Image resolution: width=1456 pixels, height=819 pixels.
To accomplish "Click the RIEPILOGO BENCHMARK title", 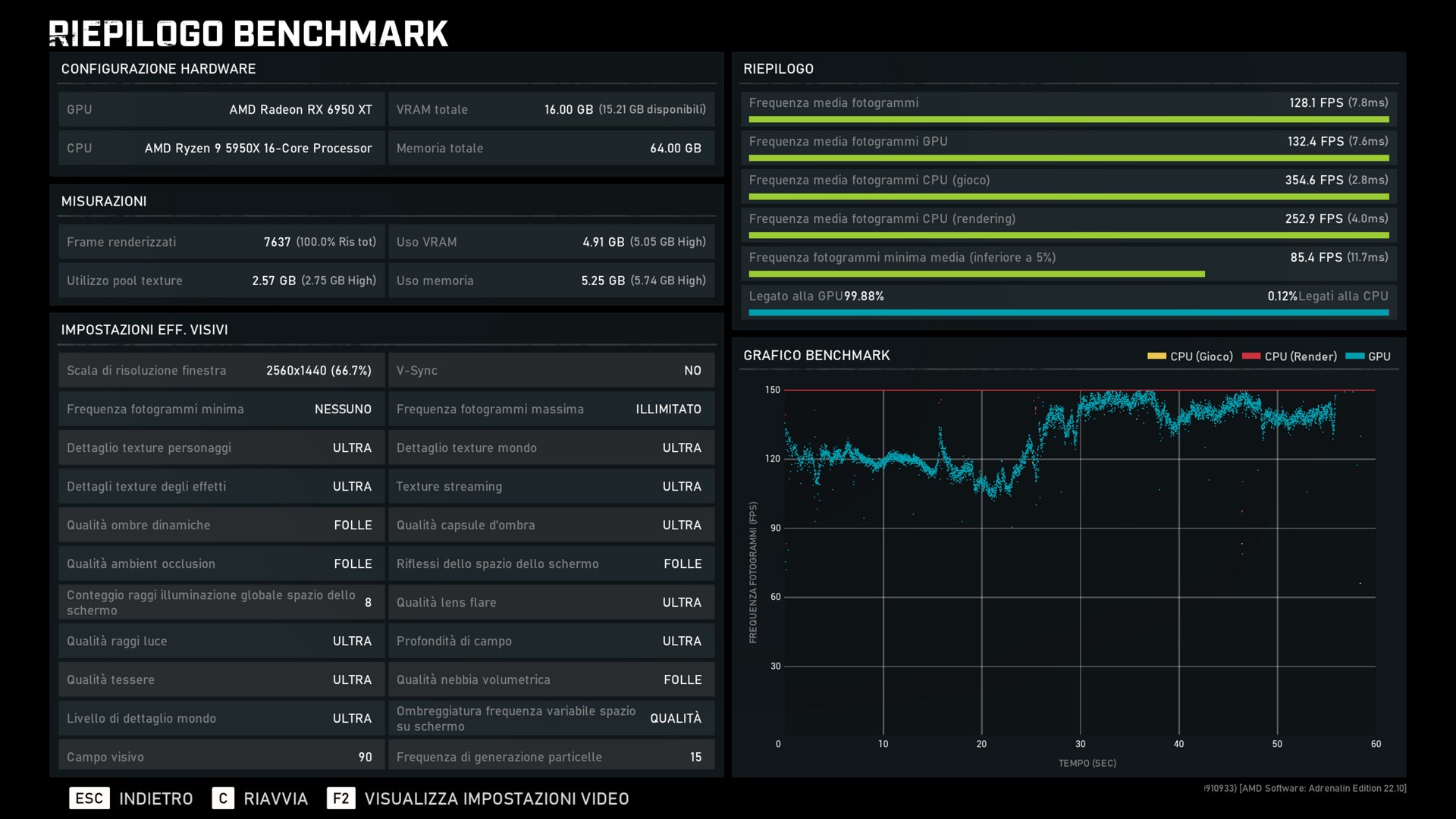I will pyautogui.click(x=249, y=34).
